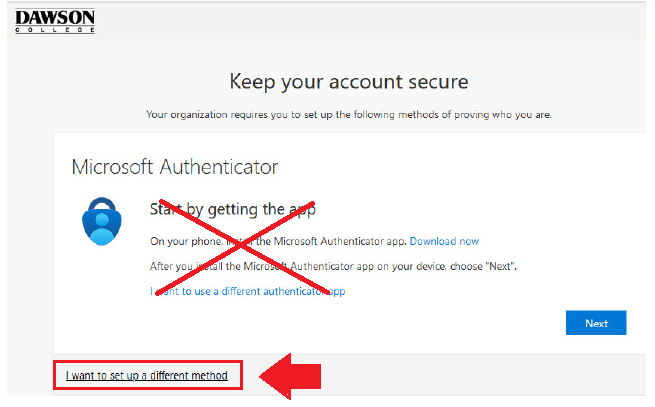
Task: Click the red arrow pointing left
Action: click(290, 376)
